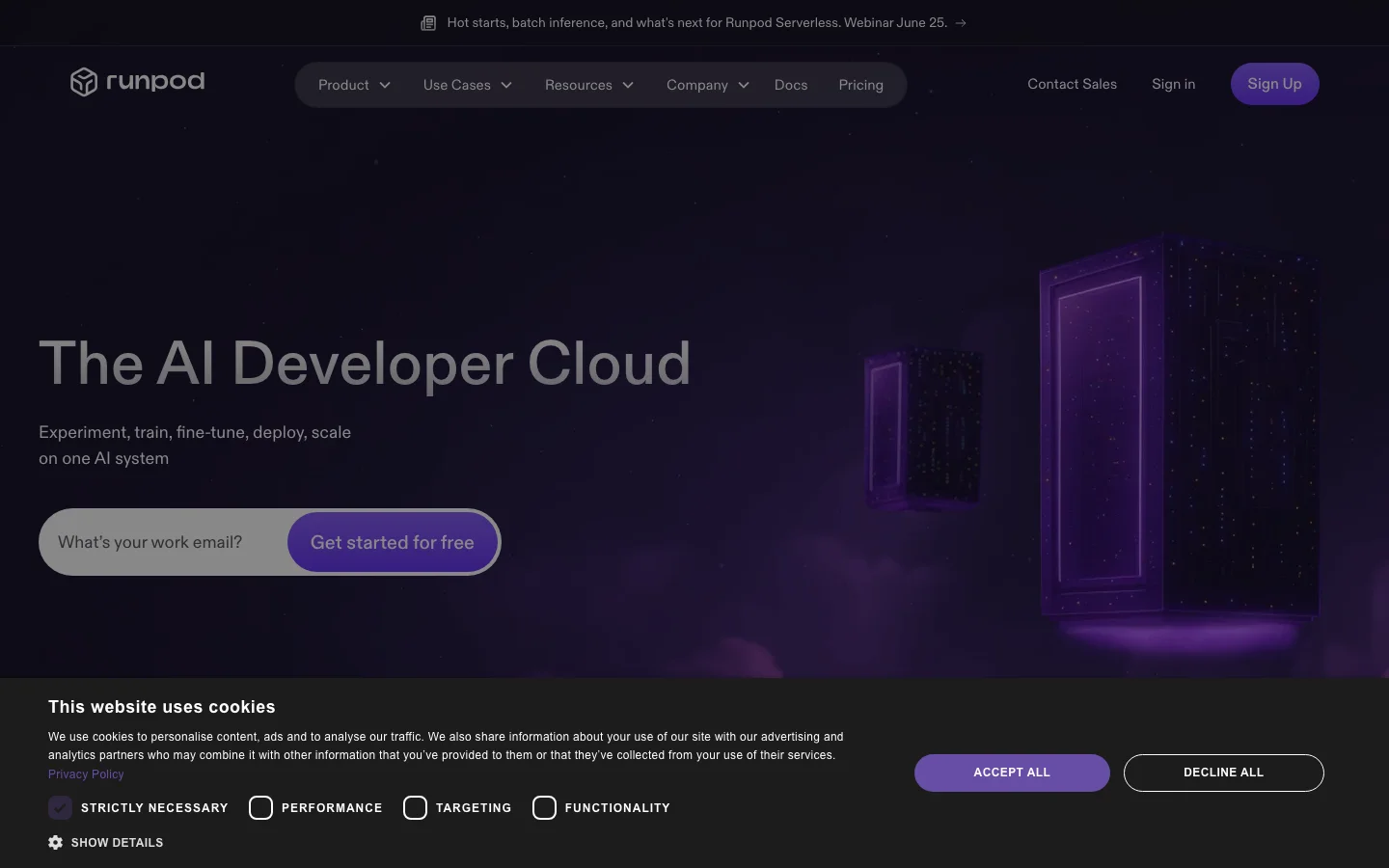Click the newspaper icon in announcement bar

tap(428, 23)
